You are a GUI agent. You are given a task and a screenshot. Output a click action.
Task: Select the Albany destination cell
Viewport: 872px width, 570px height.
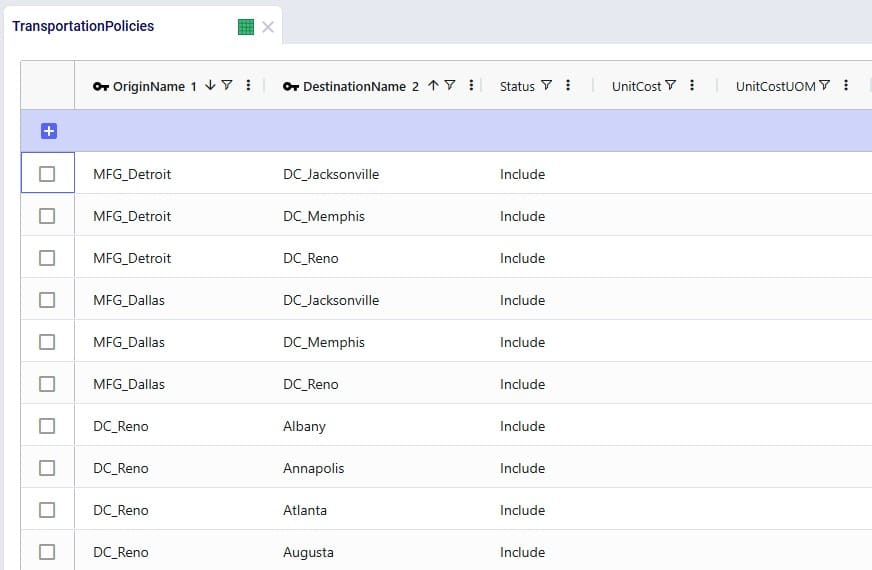click(304, 427)
